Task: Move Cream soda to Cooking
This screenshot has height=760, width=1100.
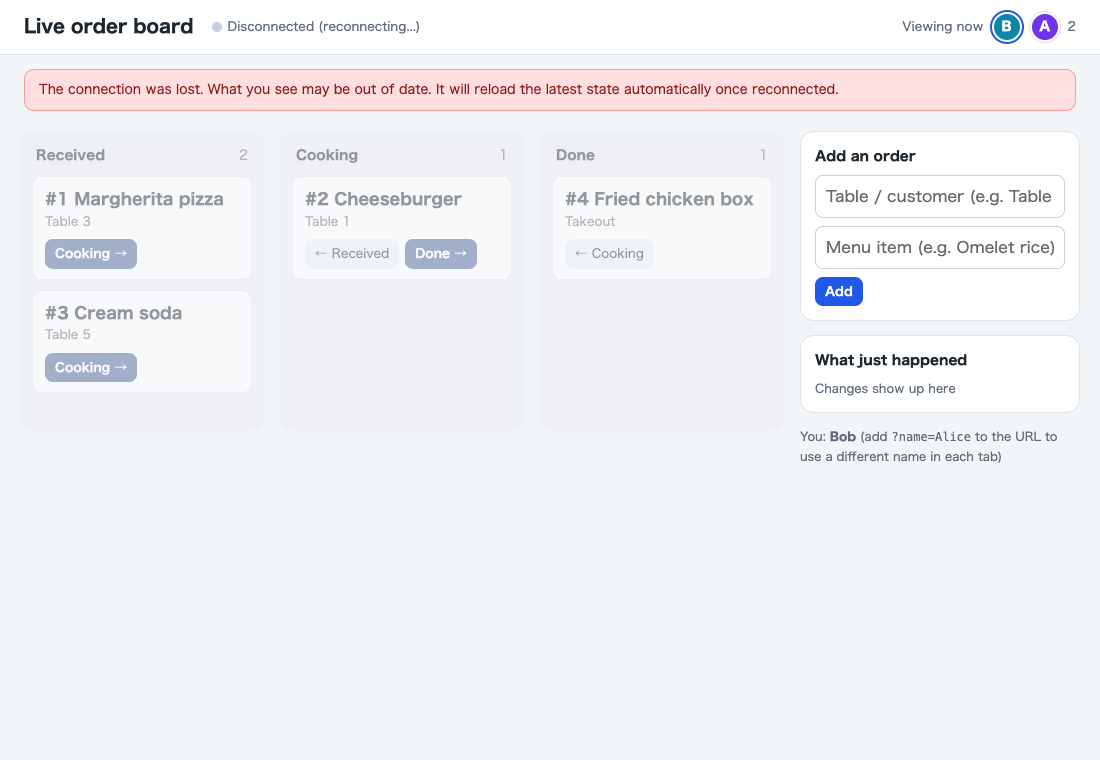Action: 90,368
